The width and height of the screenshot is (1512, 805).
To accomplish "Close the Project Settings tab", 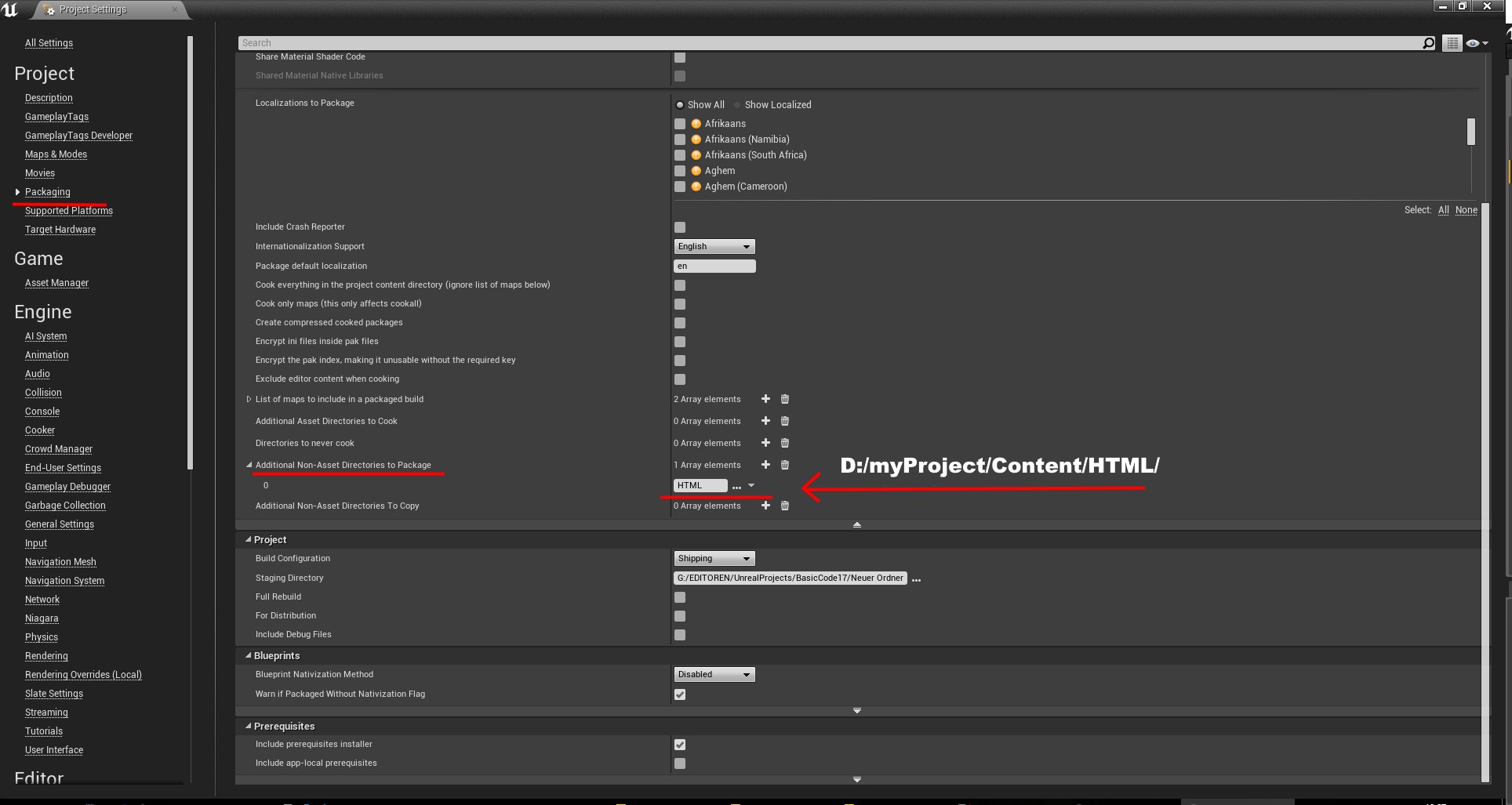I will tap(174, 9).
